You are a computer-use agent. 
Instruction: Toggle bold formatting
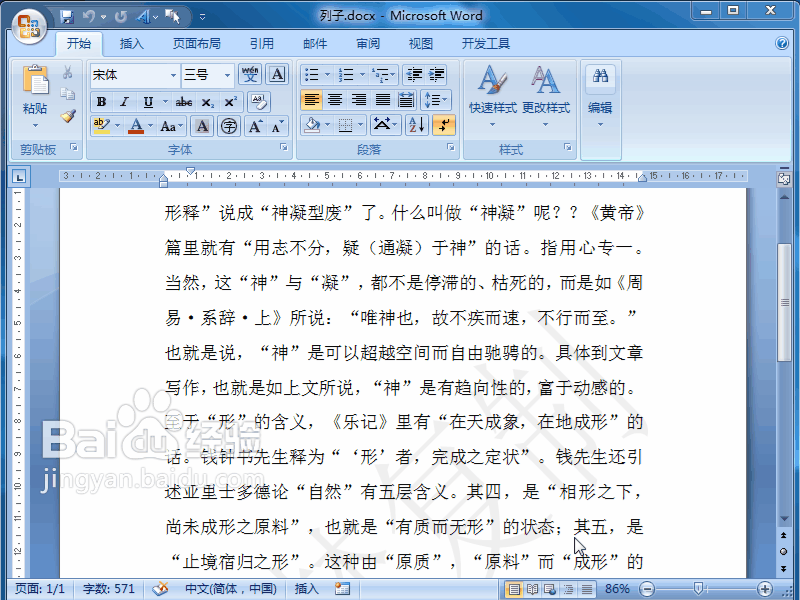tap(102, 102)
